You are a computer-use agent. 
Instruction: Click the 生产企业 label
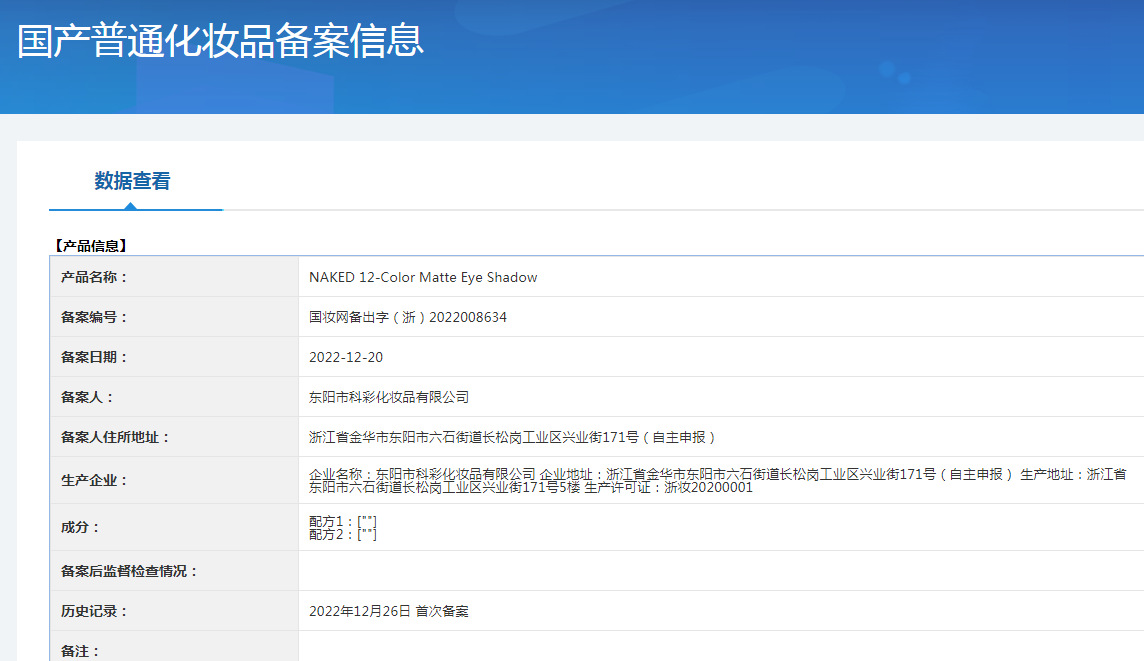(x=93, y=481)
